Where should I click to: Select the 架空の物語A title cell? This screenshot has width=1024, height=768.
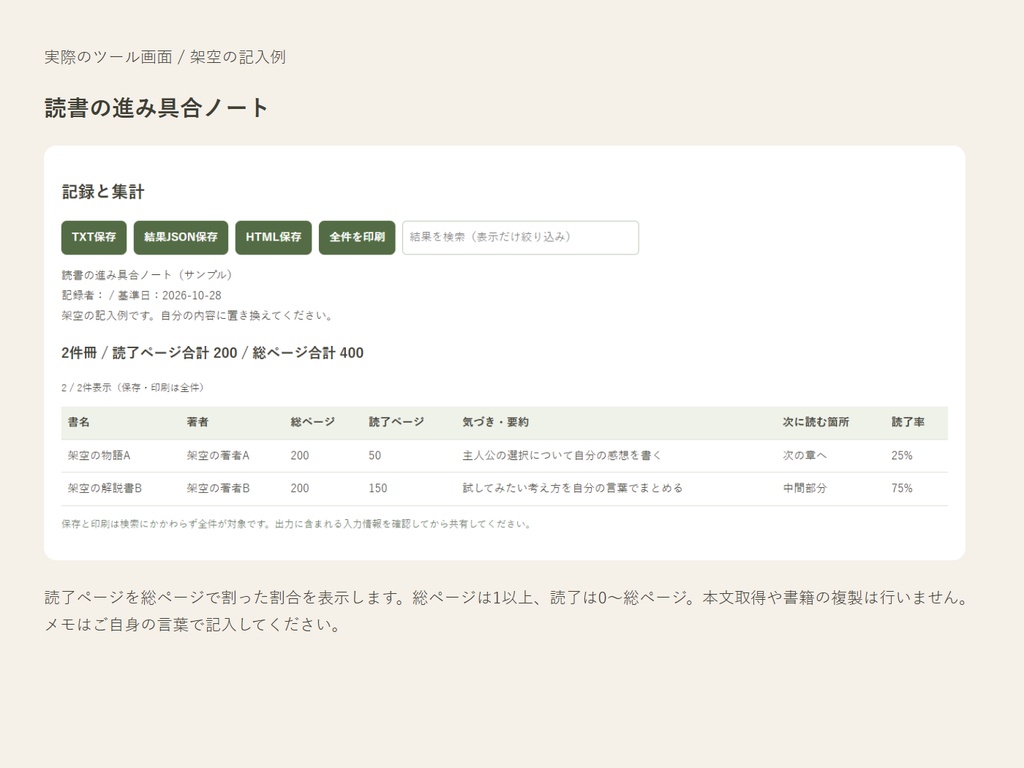pyautogui.click(x=99, y=455)
